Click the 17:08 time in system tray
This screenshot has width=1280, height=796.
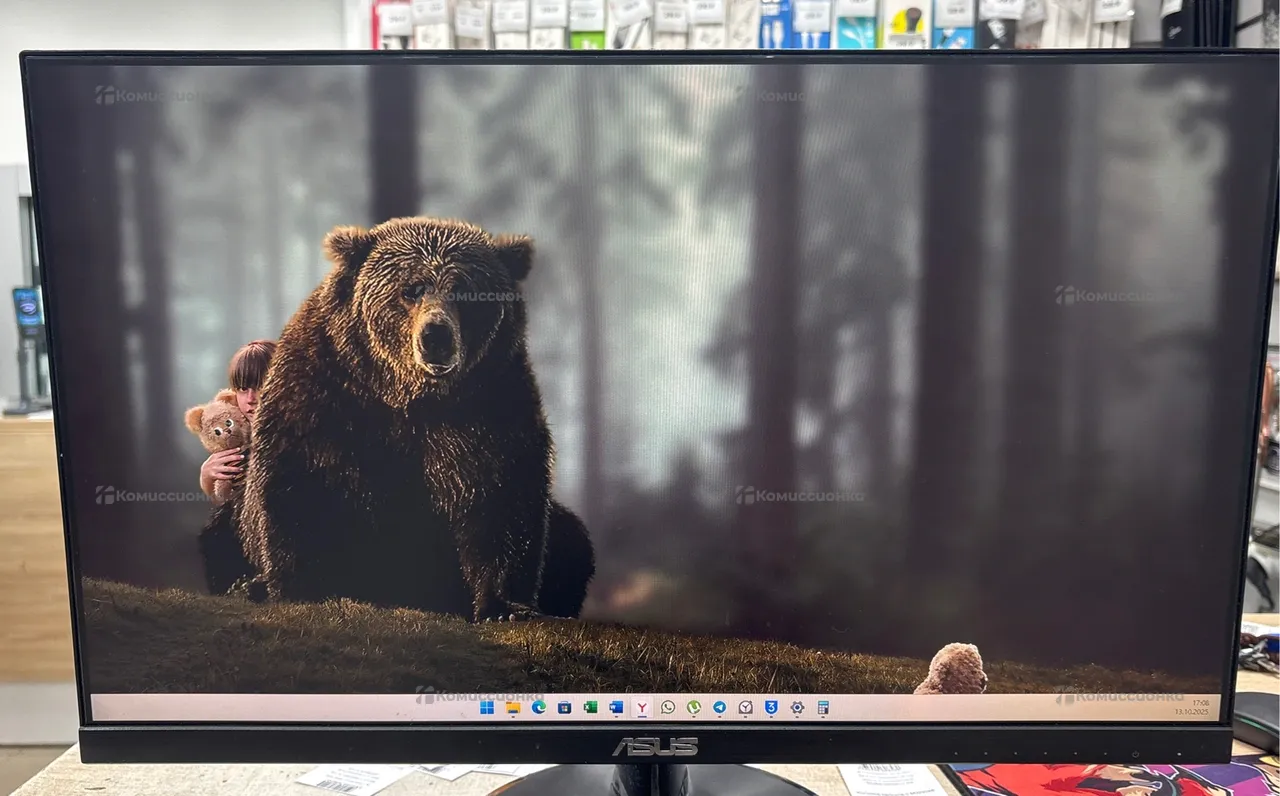(1200, 703)
